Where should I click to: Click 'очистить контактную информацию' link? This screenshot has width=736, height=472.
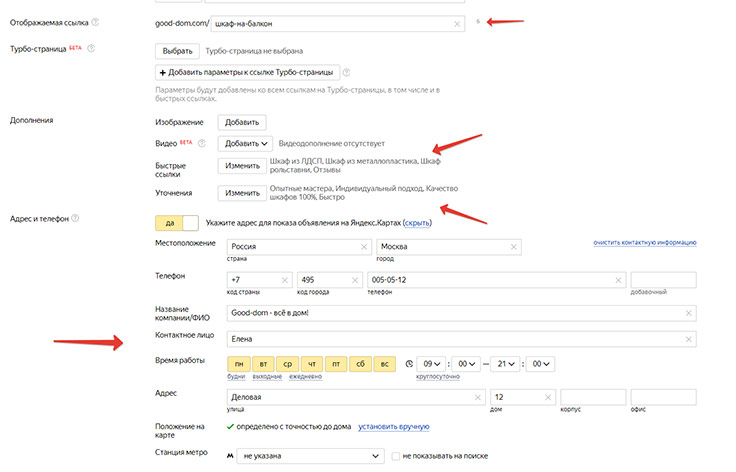point(644,243)
